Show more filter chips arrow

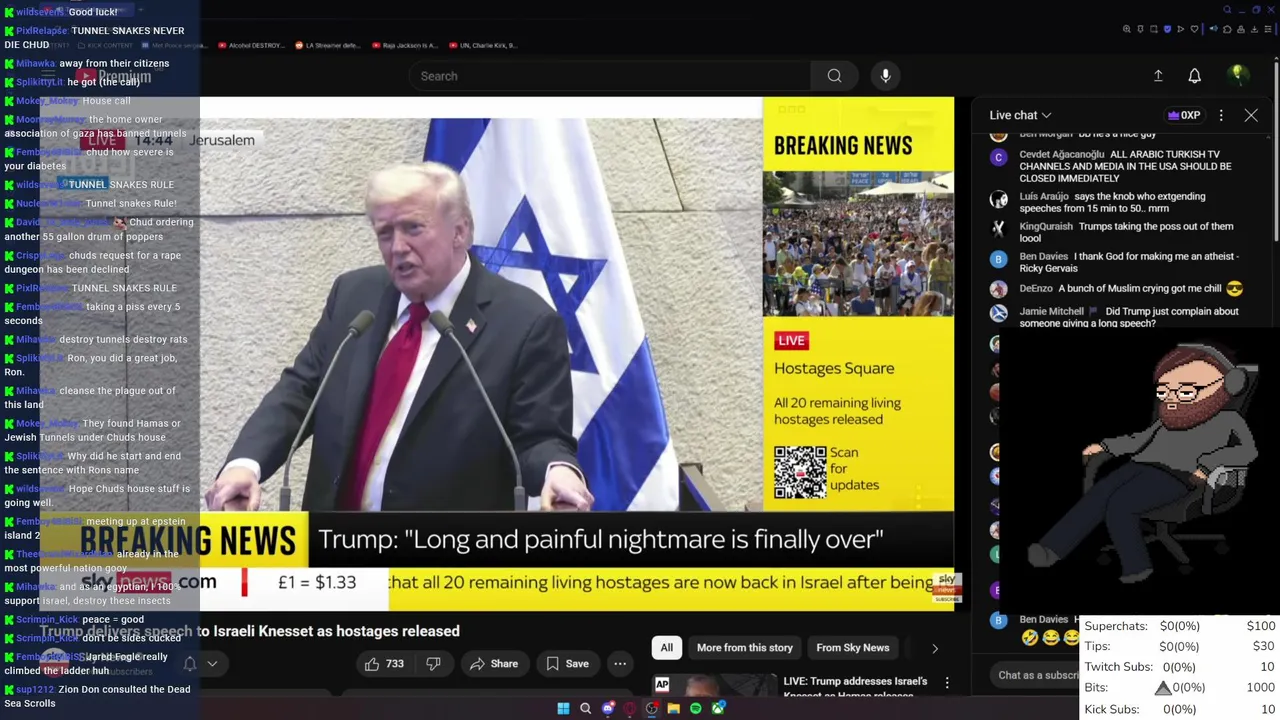935,648
